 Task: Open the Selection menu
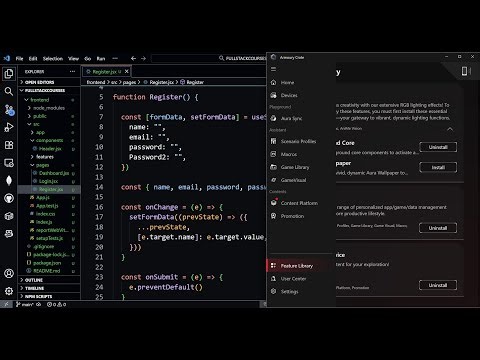pos(53,59)
